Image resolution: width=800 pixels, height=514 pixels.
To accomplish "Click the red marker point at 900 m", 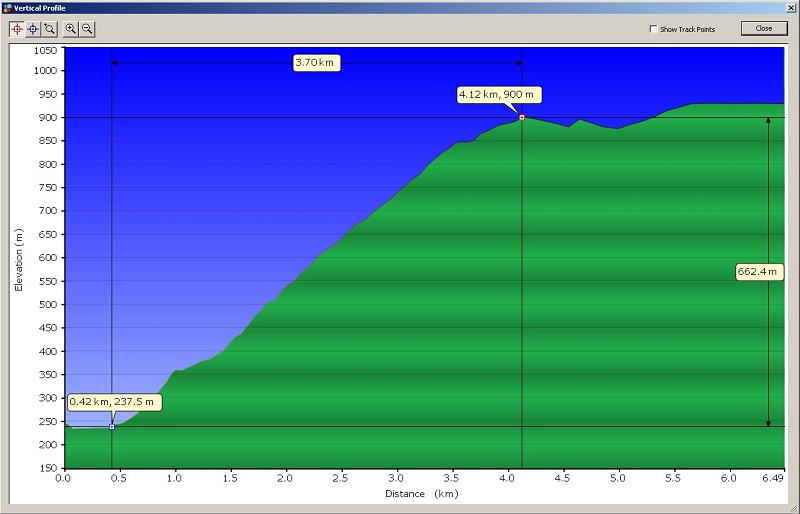I will 522,117.
